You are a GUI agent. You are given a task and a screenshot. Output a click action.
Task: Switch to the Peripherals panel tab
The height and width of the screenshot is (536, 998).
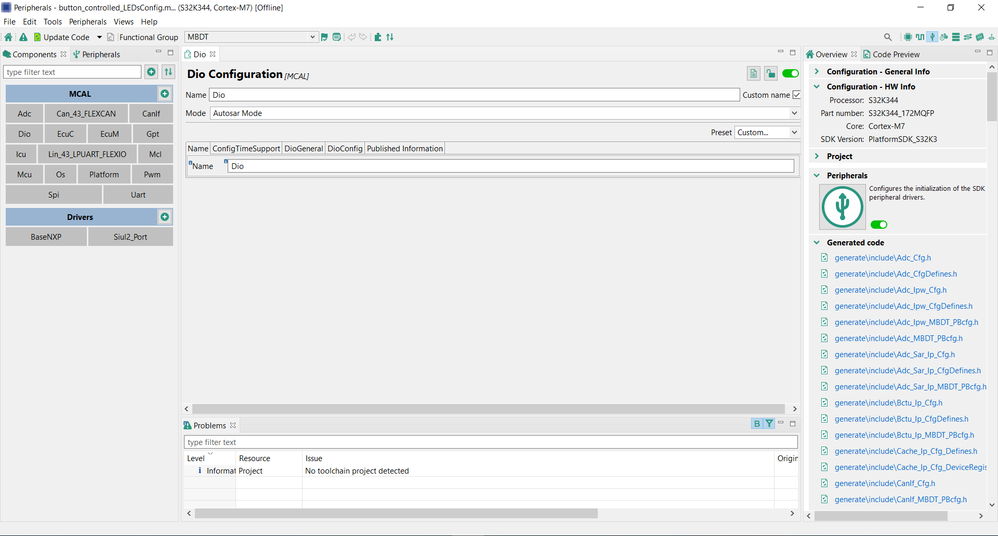(97, 54)
